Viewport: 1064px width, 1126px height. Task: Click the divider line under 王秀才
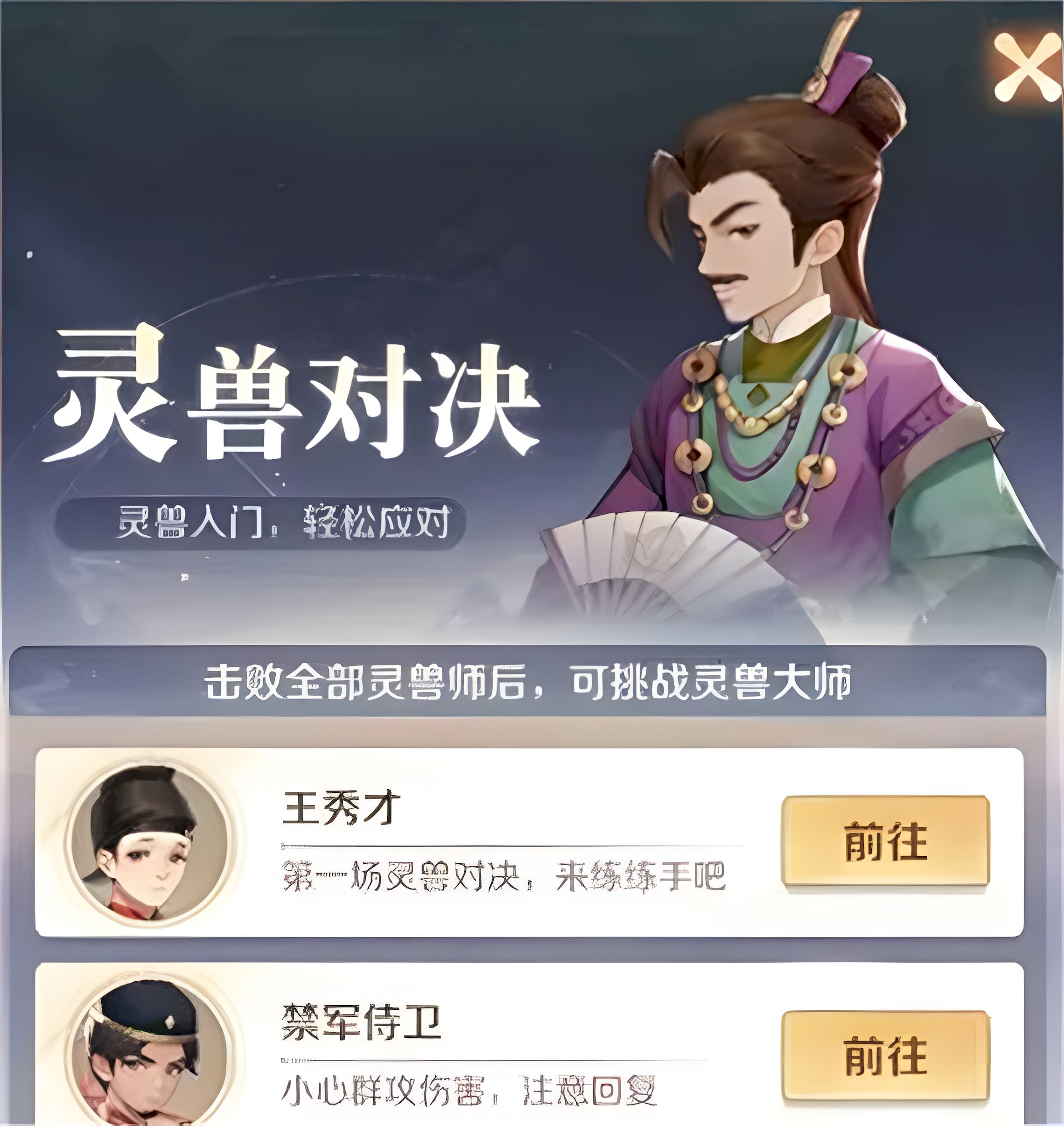tap(513, 845)
